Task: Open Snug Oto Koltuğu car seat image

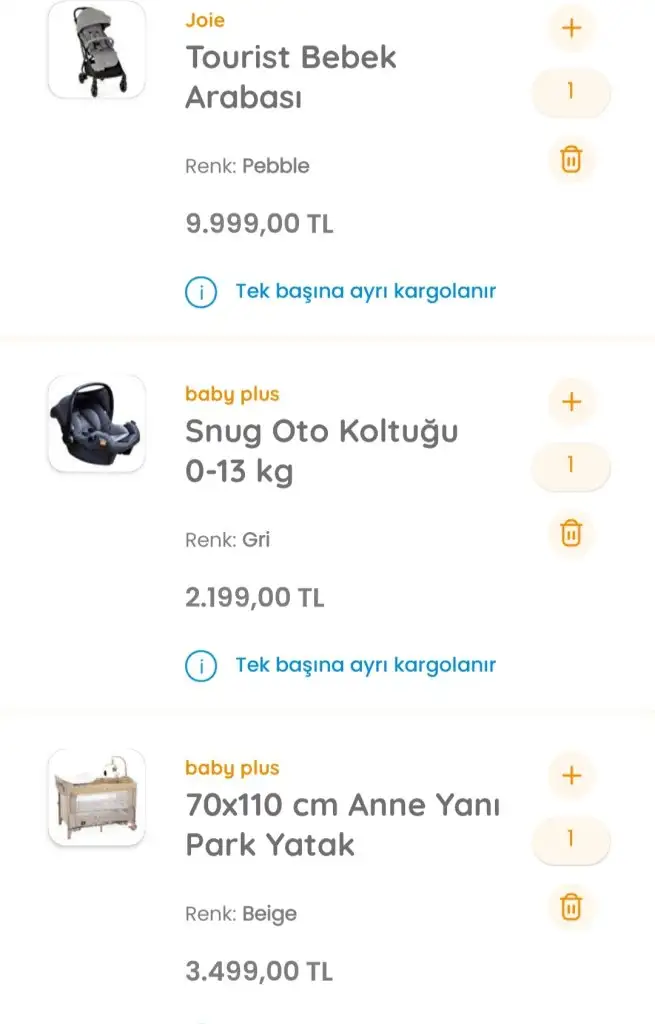Action: pyautogui.click(x=97, y=423)
